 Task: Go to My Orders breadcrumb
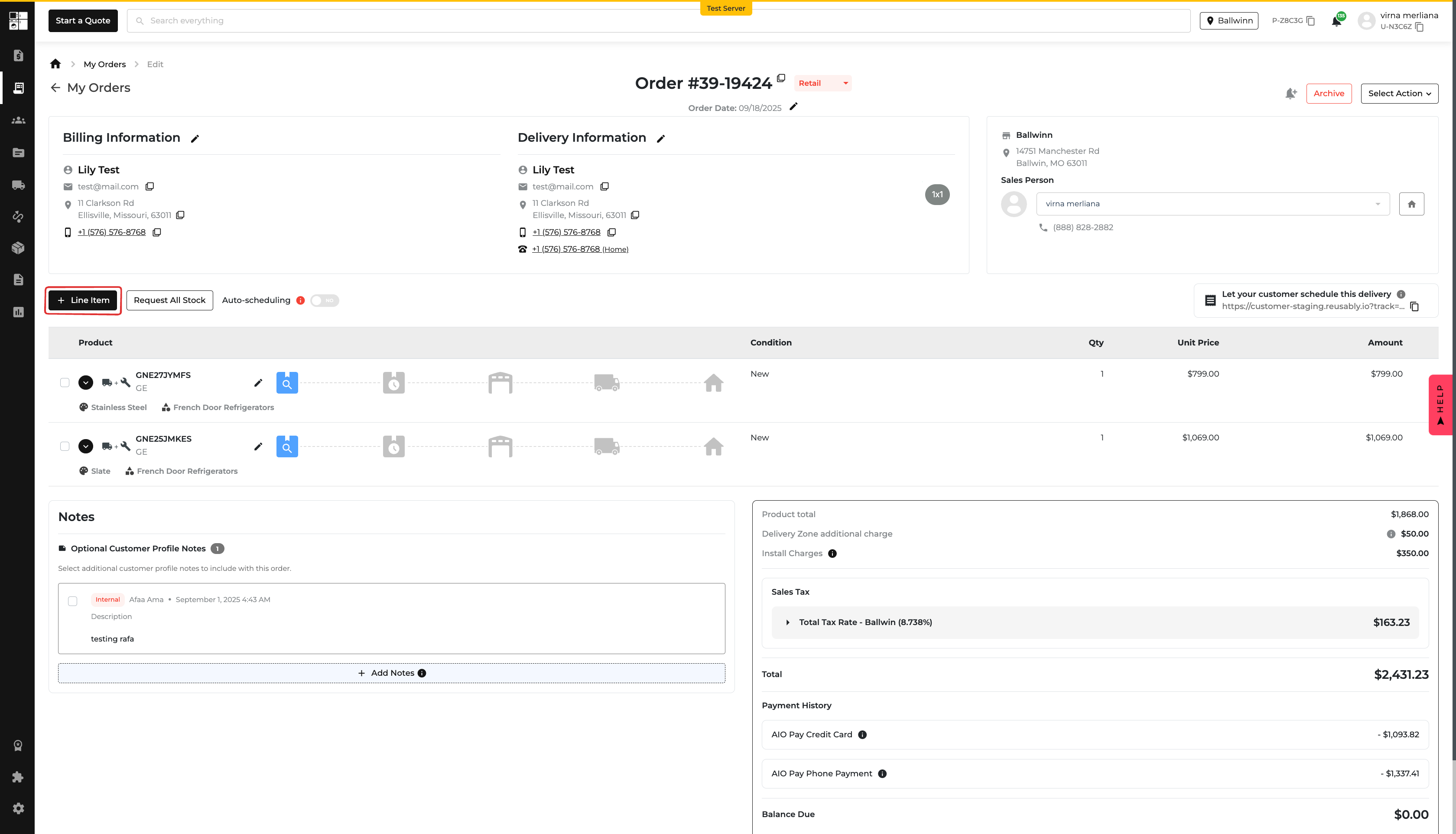click(105, 64)
